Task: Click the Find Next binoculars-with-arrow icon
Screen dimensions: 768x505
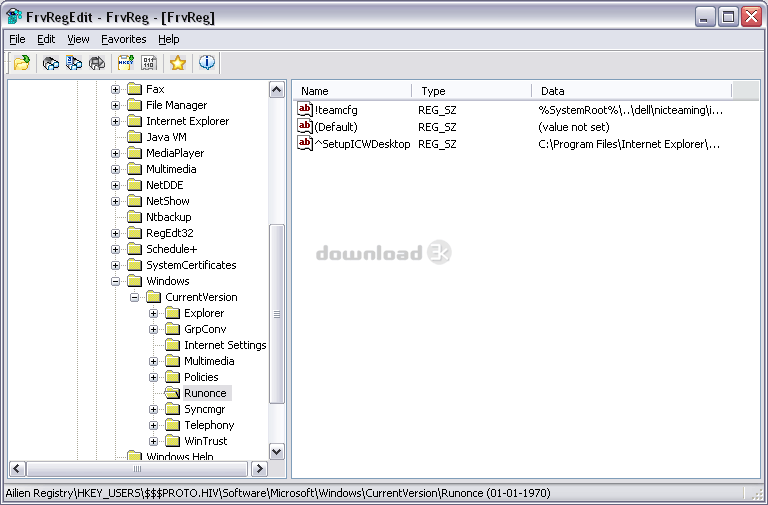Action: coord(97,63)
